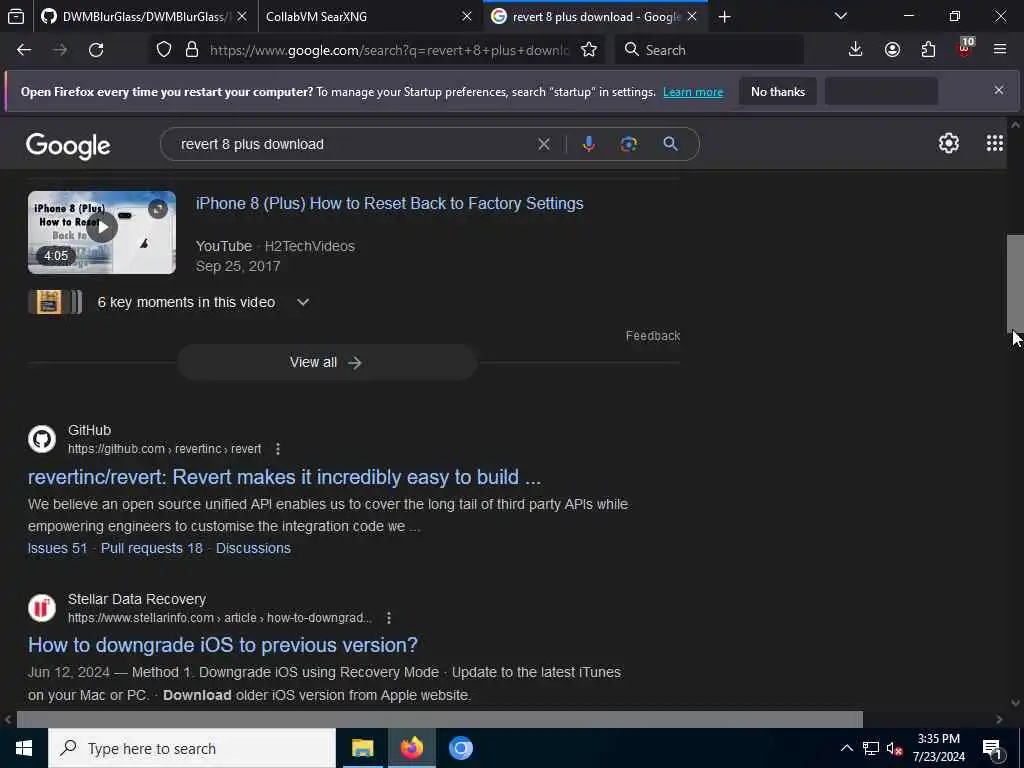The image size is (1024, 768).
Task: Open File Explorer from taskbar
Action: click(362, 748)
